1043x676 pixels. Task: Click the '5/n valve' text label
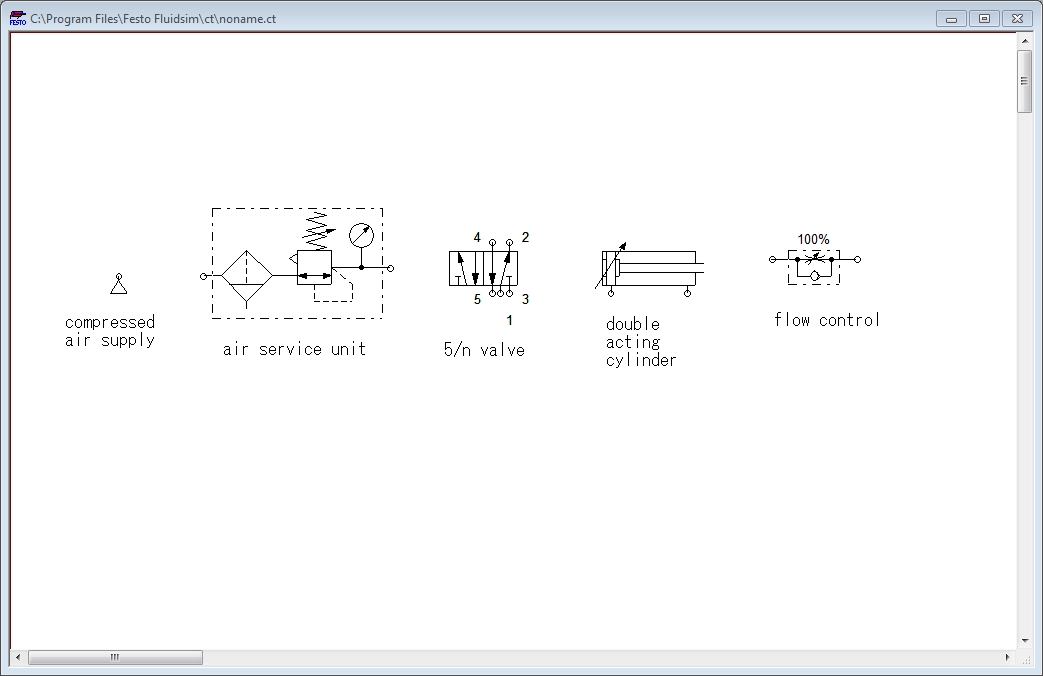click(x=484, y=350)
